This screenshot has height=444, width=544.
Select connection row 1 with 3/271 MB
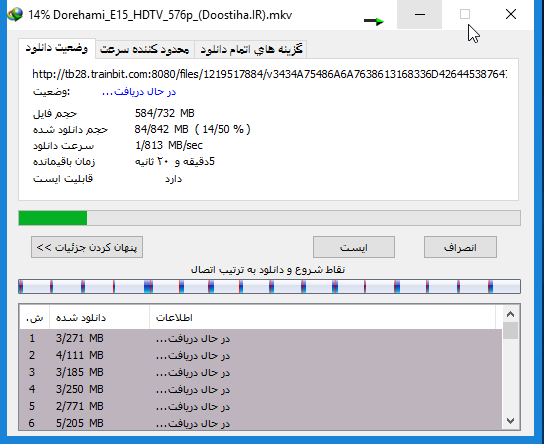[261, 338]
